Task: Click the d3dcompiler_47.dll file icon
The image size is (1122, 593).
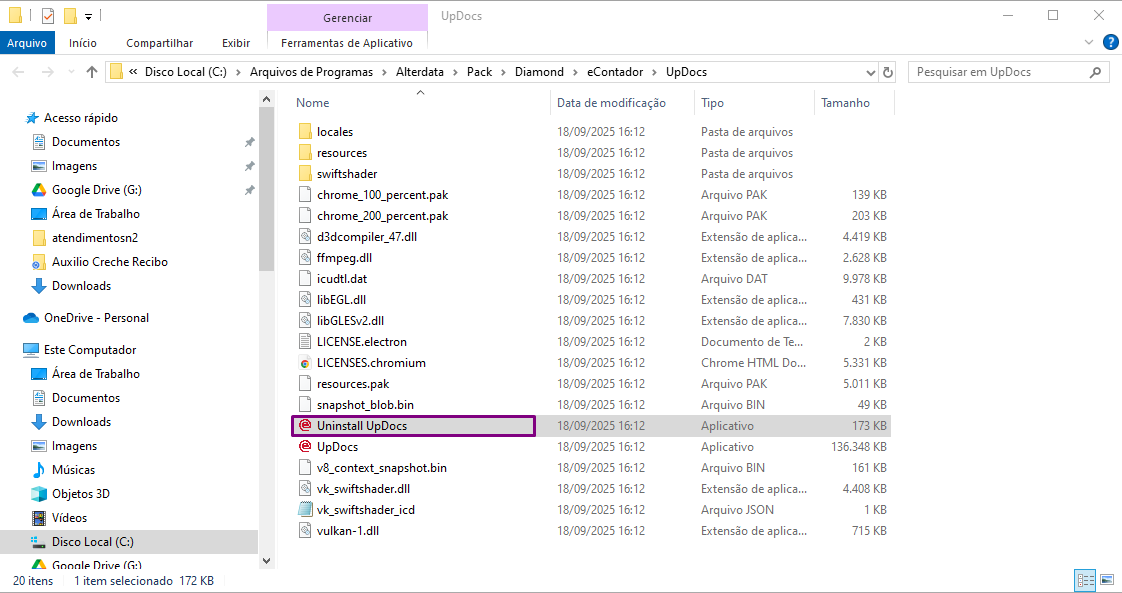Action: coord(305,237)
